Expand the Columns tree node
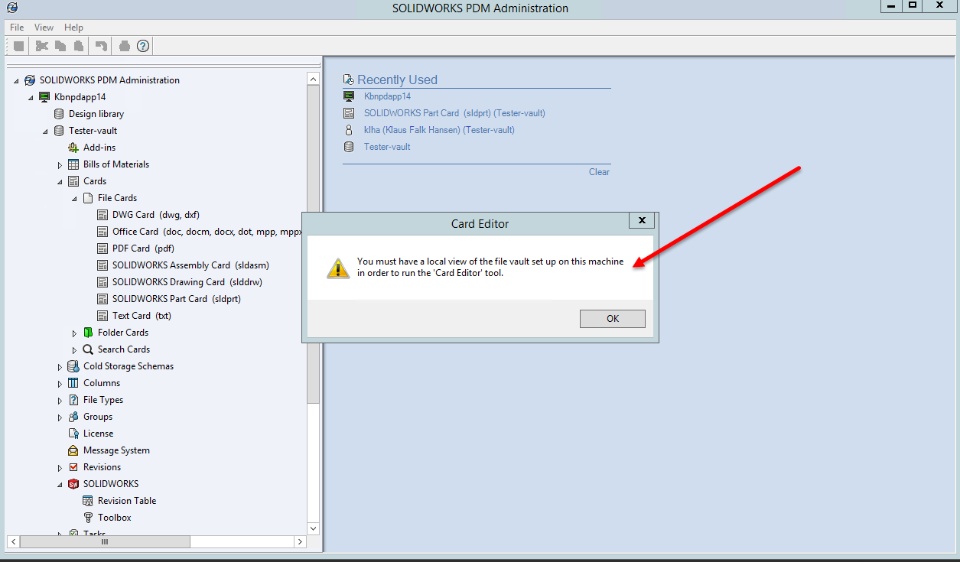 (x=60, y=384)
